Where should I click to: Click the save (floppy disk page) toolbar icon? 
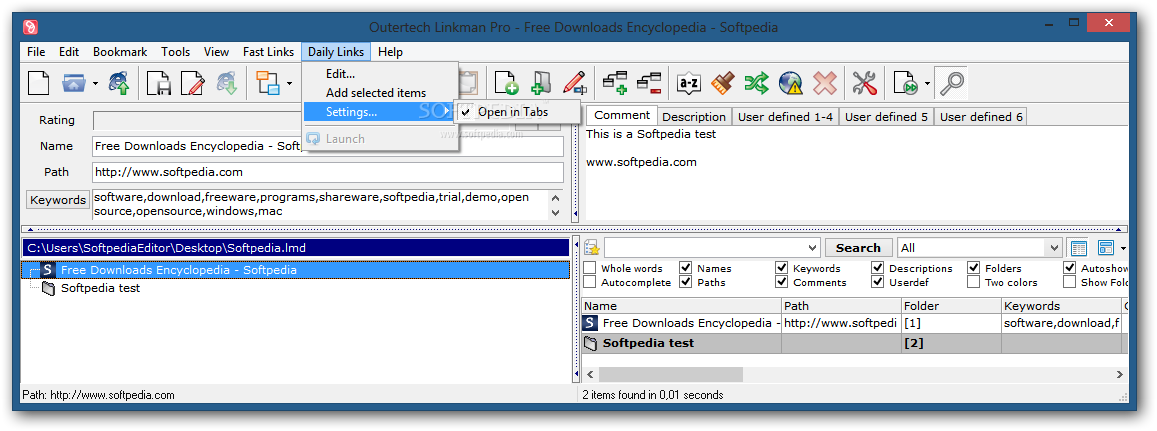tap(159, 83)
